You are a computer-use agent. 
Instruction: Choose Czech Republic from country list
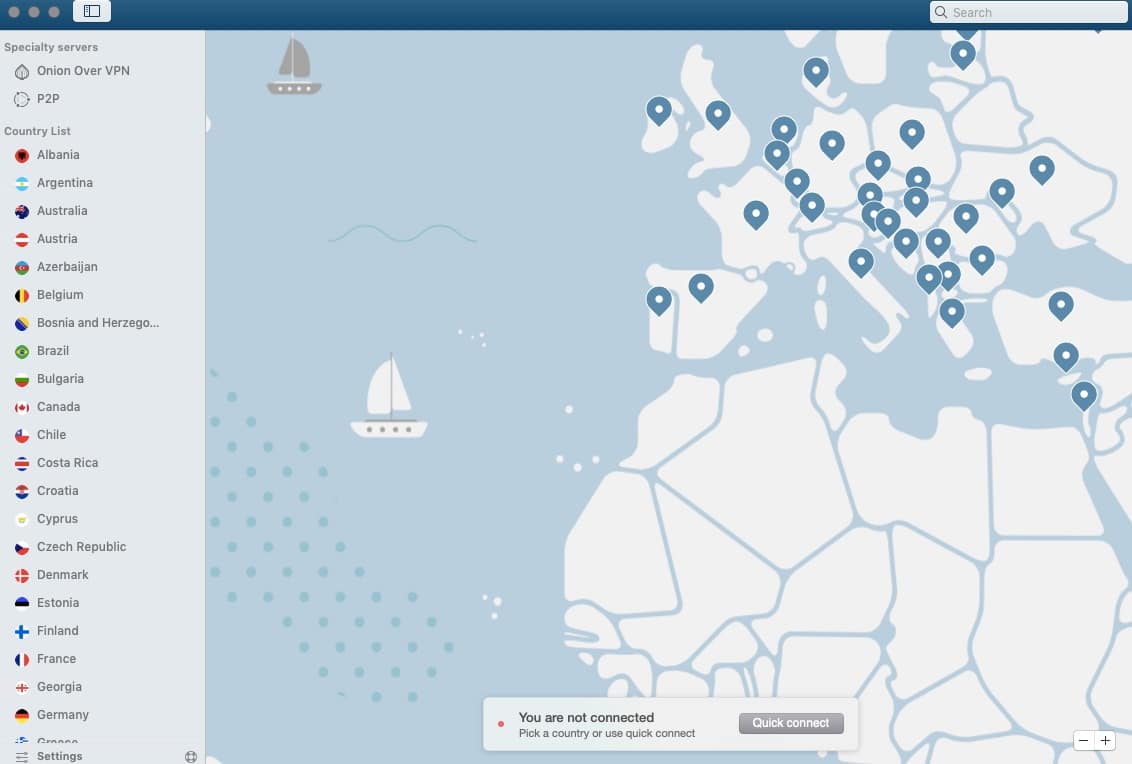[81, 547]
